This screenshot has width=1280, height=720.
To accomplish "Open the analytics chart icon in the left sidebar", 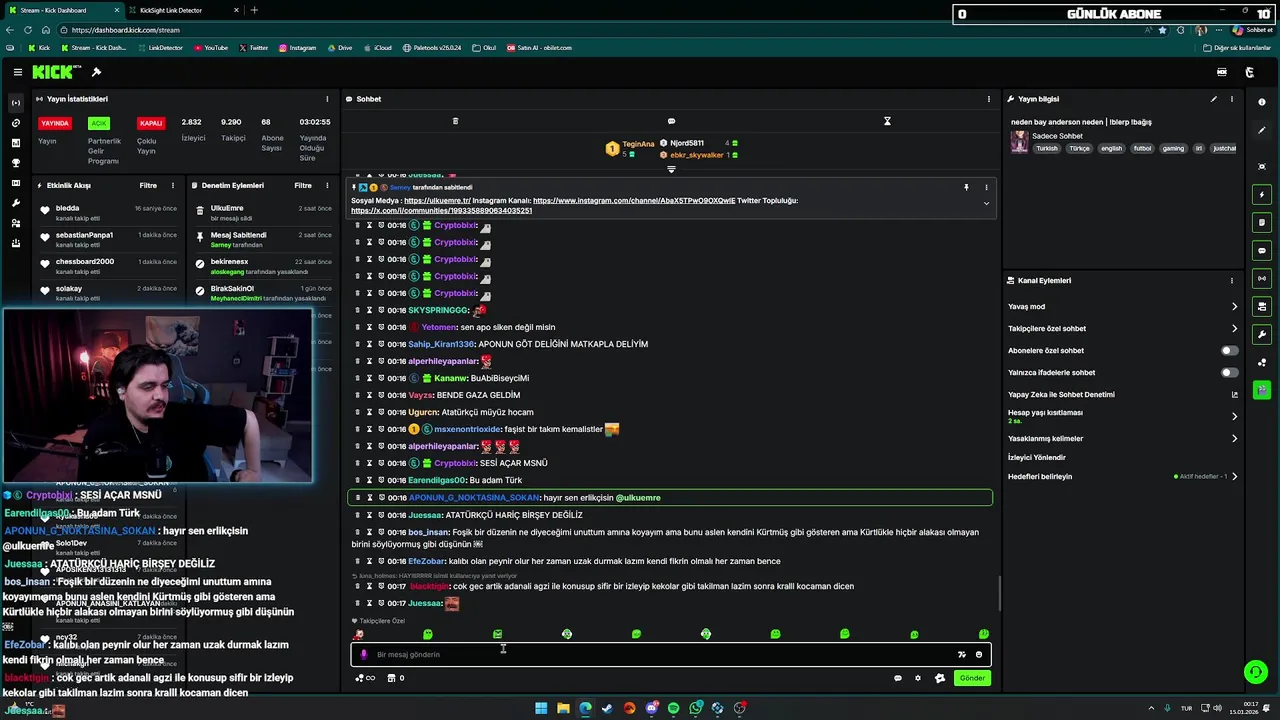I will click(15, 143).
